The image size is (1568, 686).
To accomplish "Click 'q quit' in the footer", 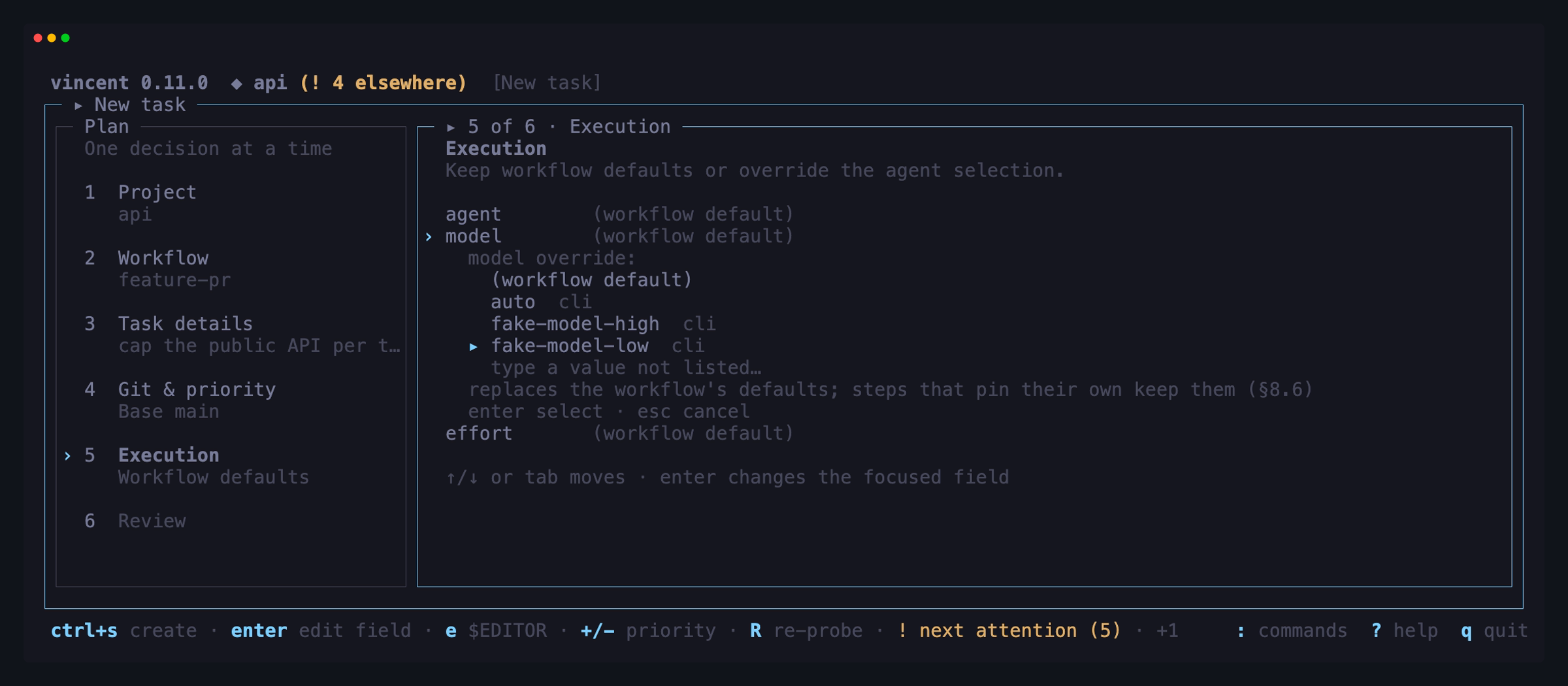I will [x=1494, y=630].
